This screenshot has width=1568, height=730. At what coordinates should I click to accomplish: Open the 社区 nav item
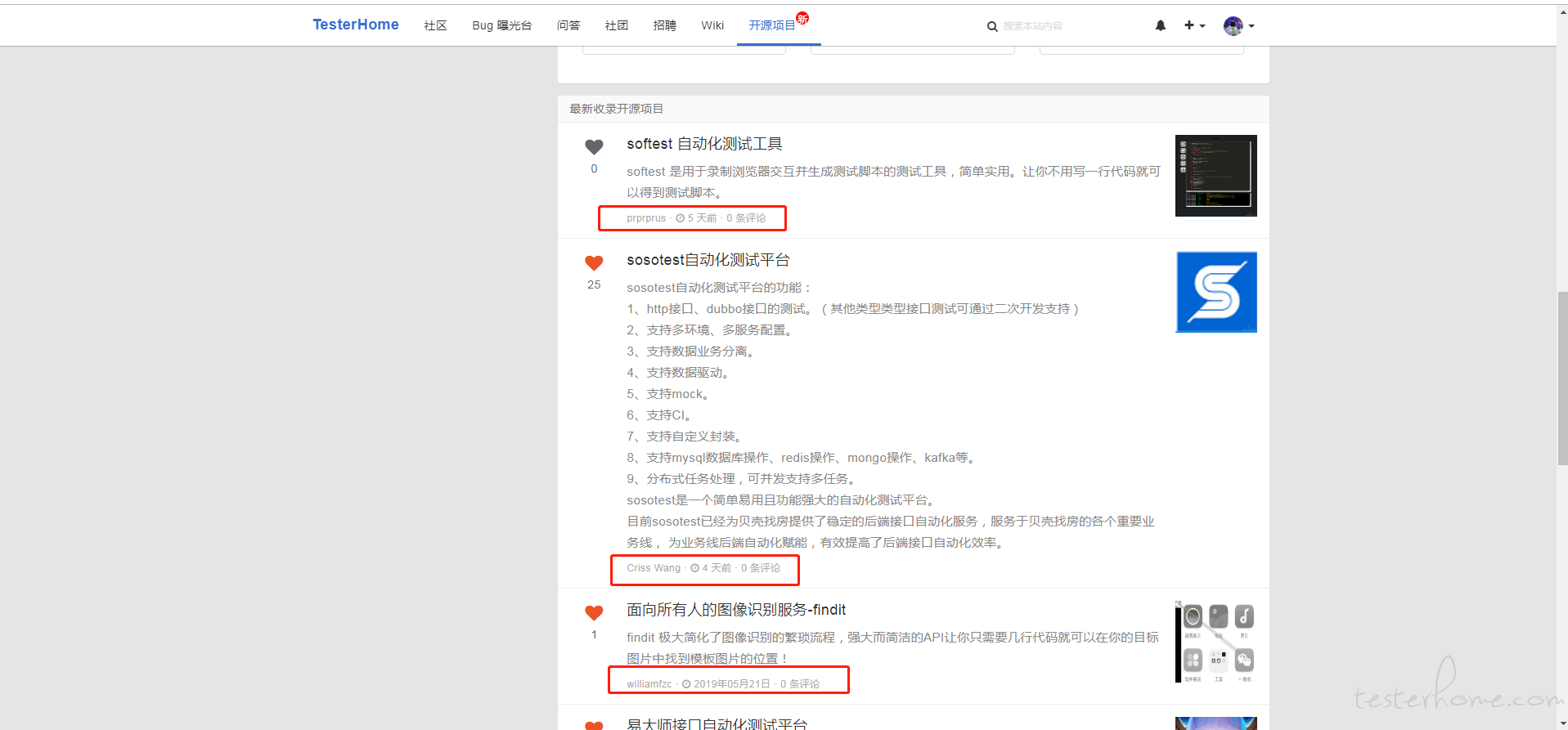coord(435,25)
